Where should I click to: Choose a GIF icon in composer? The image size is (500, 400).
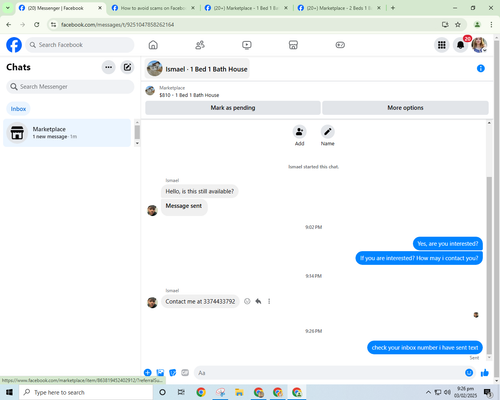[x=185, y=373]
